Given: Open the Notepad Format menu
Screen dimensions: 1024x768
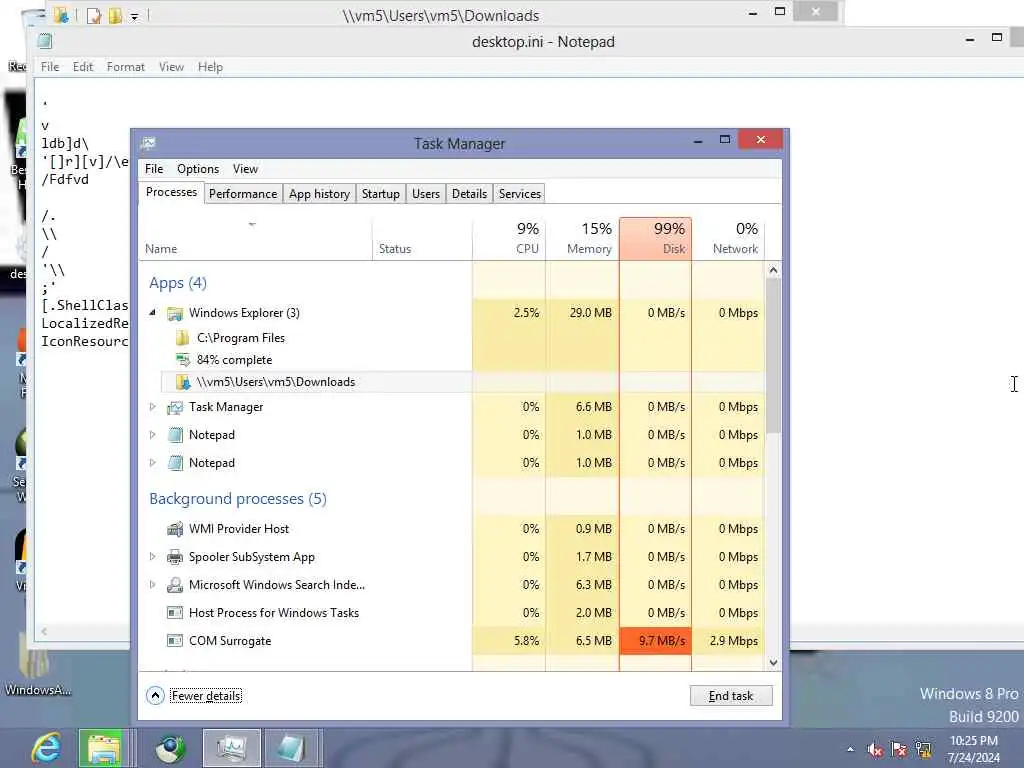Looking at the screenshot, I should [x=125, y=67].
